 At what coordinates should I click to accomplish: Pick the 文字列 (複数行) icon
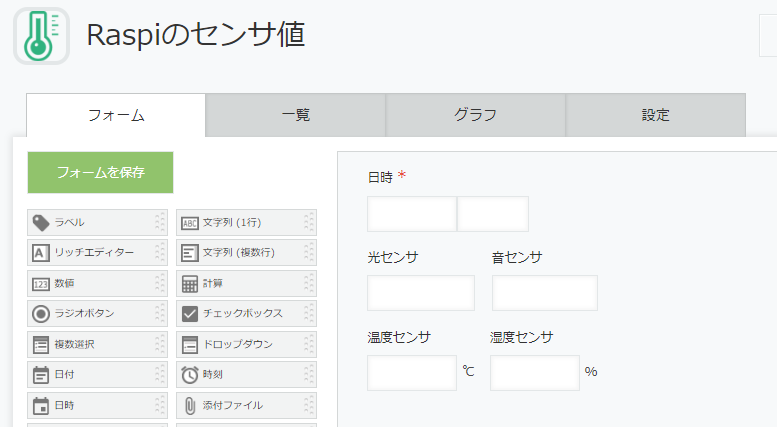pyautogui.click(x=190, y=253)
